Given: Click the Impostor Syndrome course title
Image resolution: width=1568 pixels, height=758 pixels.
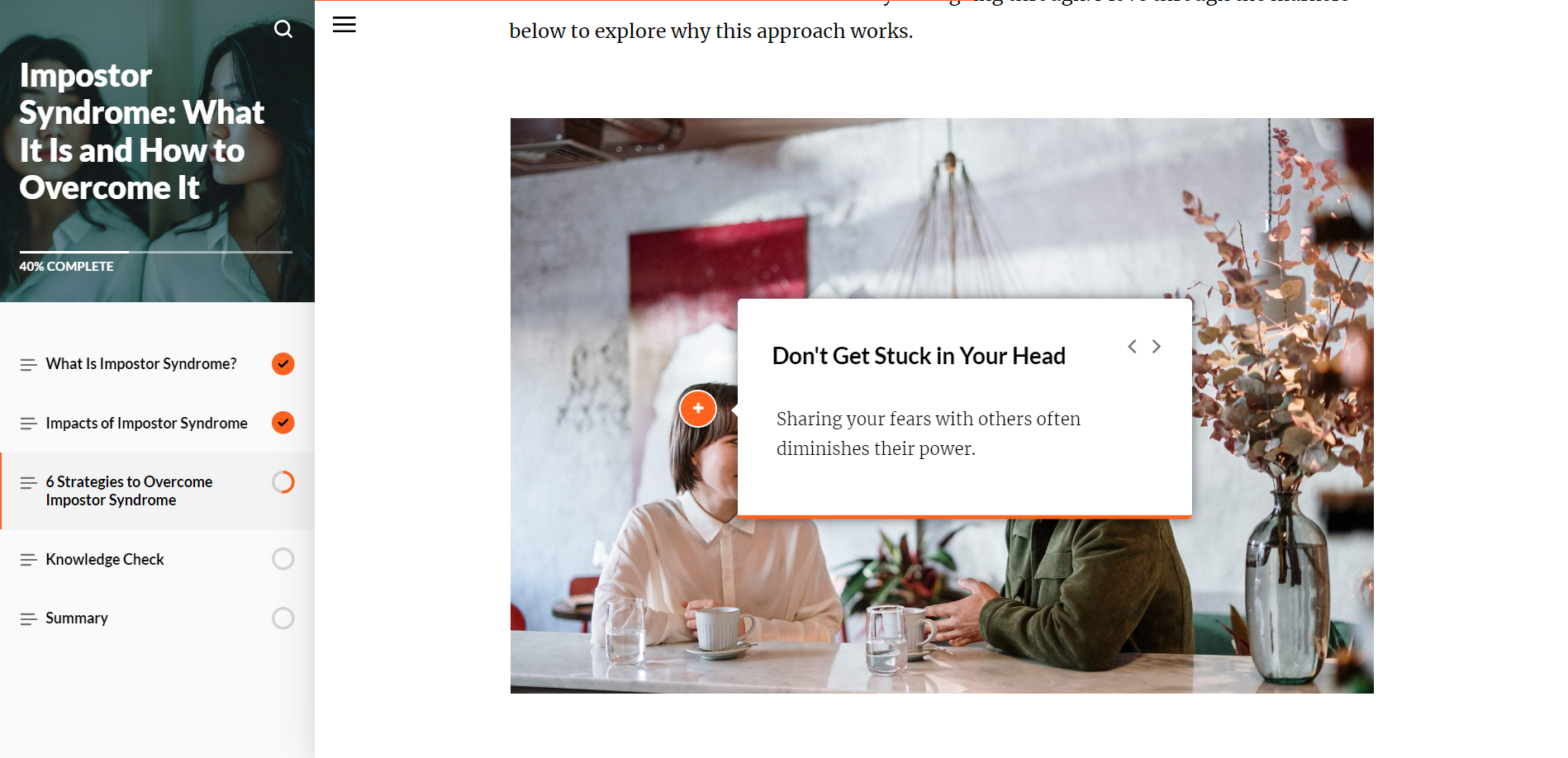Looking at the screenshot, I should (142, 131).
